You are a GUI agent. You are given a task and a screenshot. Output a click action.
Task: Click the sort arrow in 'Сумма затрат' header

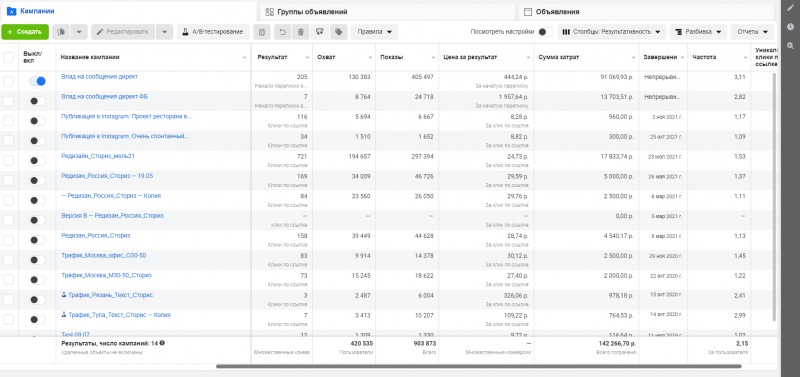click(633, 58)
